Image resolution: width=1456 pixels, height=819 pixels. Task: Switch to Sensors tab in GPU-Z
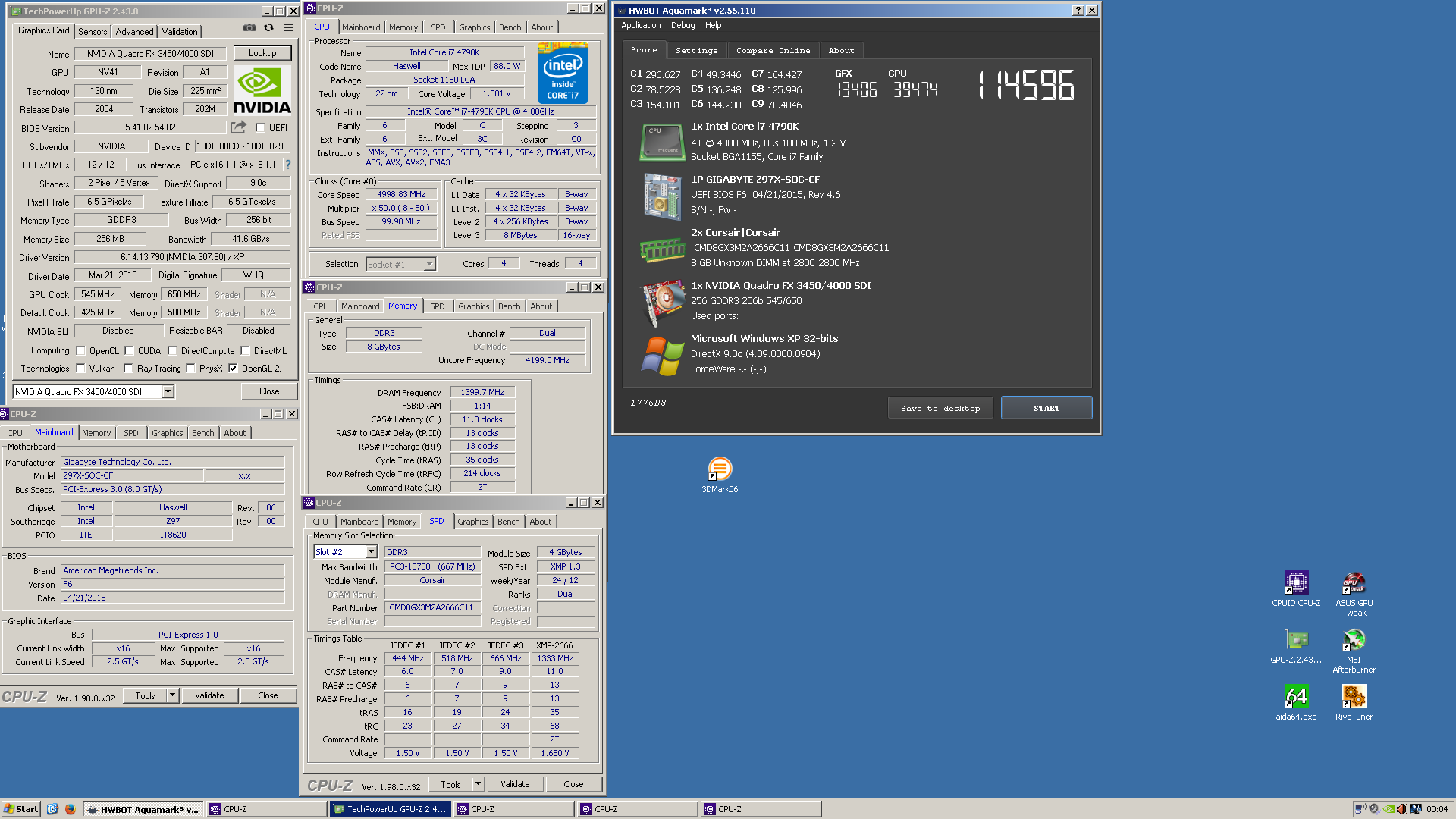[x=93, y=31]
